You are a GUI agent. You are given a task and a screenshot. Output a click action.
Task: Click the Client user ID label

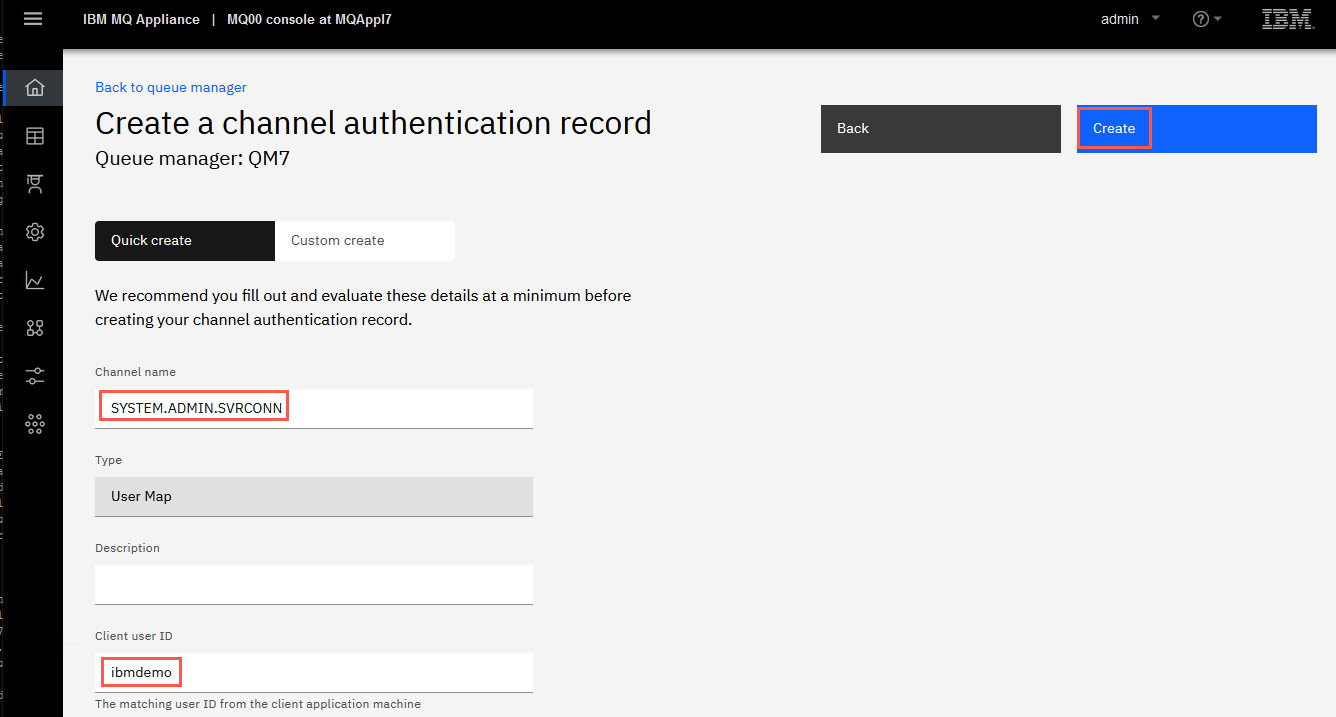(x=134, y=636)
